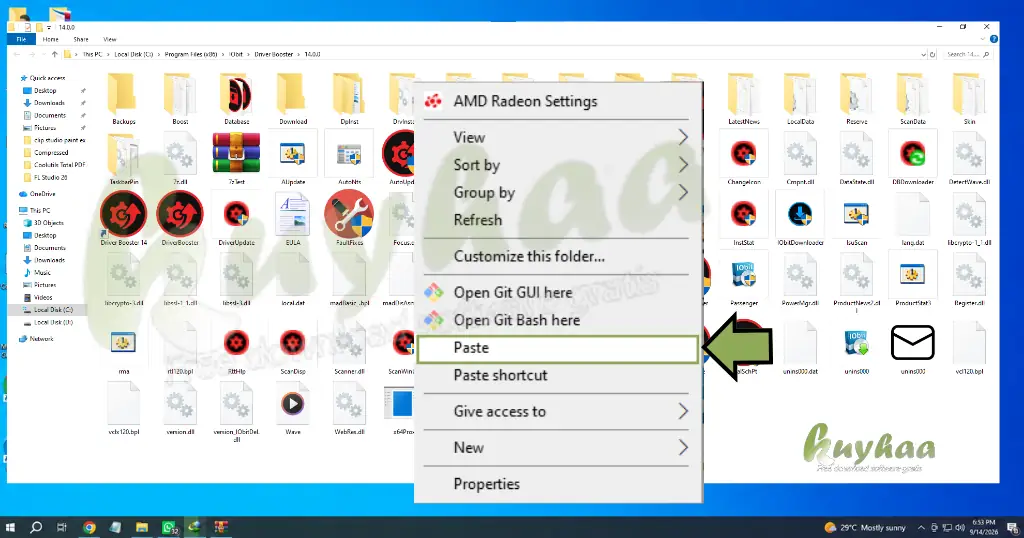Open AMD Radeon Settings from context menu
Screen dimensions: 1024x538
pos(558,101)
